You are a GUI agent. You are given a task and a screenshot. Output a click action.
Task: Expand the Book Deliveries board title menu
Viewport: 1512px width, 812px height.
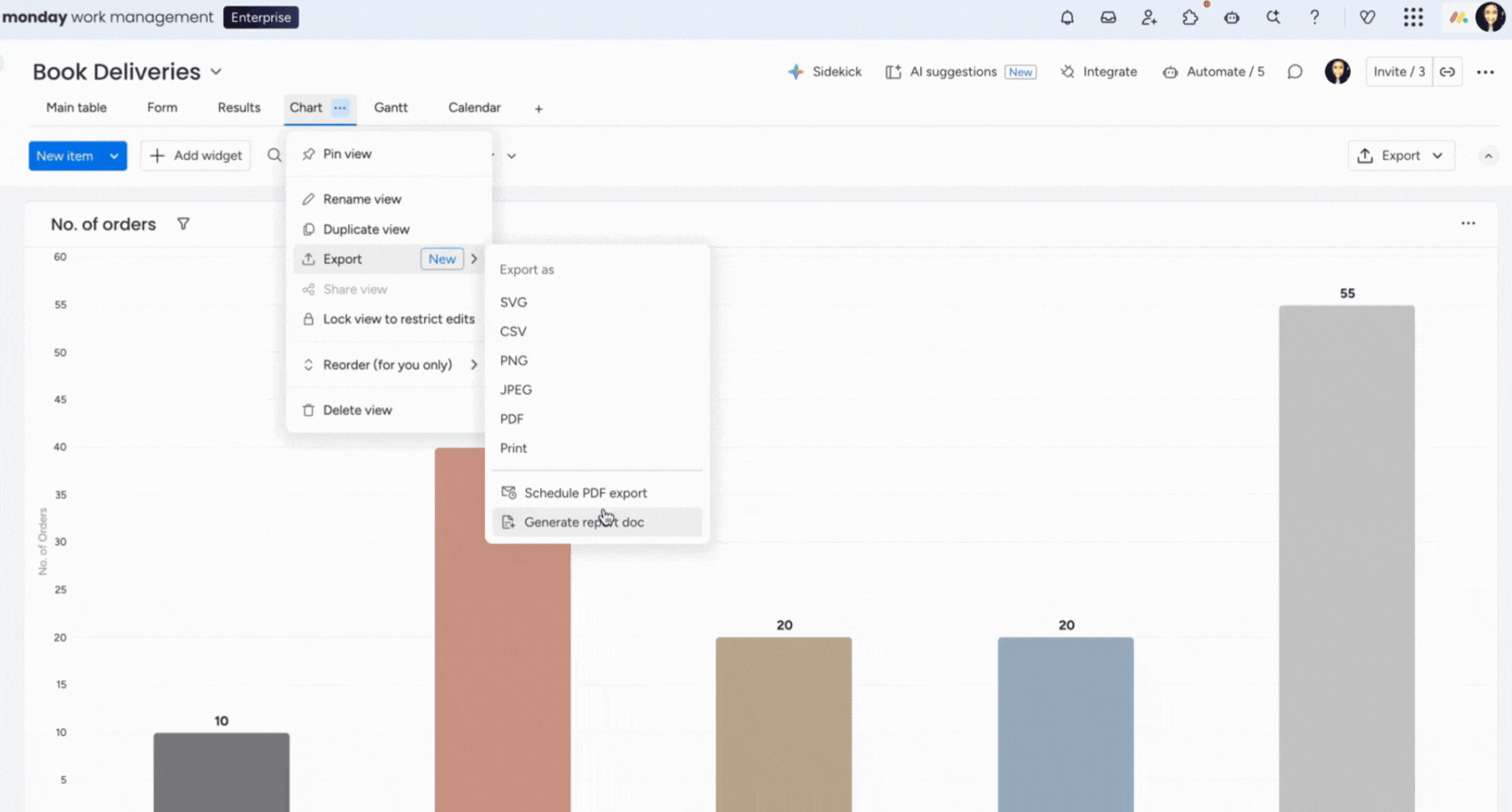click(x=216, y=72)
